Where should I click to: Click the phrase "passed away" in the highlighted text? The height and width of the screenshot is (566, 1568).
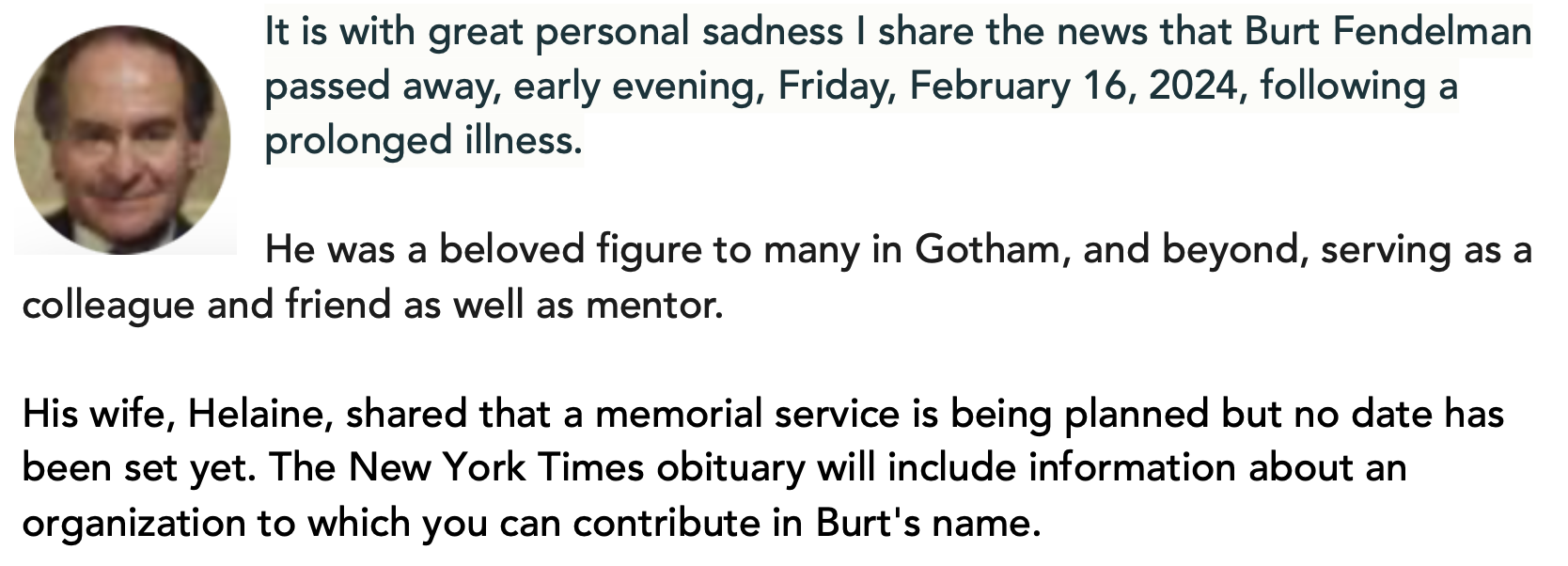tap(379, 86)
